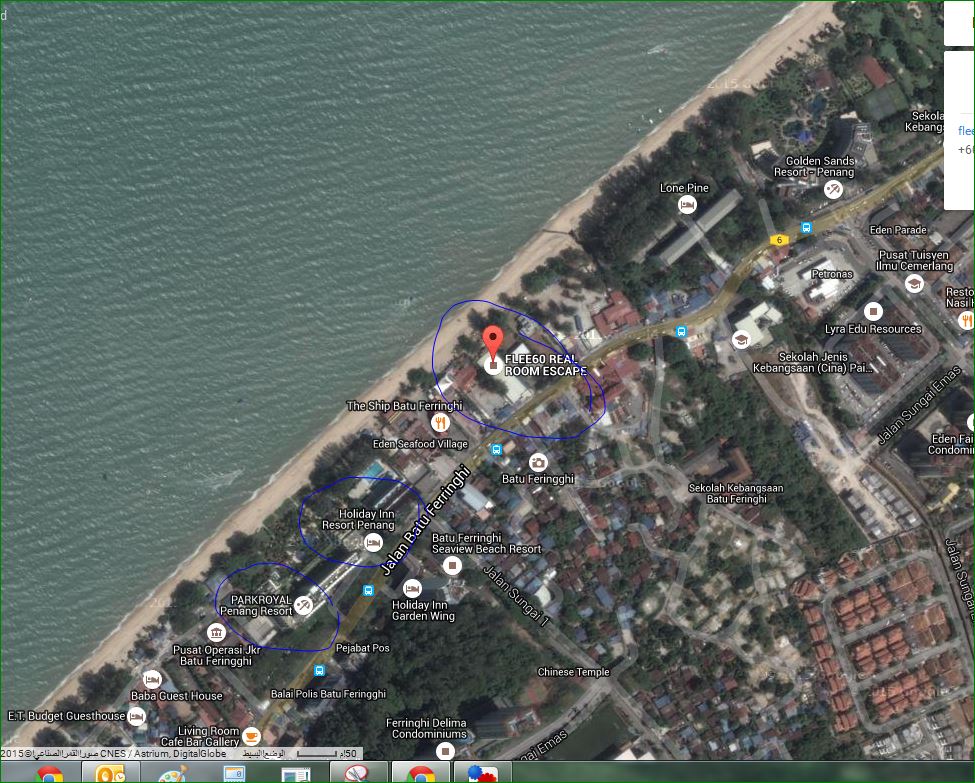Switch to the Outlook app in the taskbar
This screenshot has height=783, width=975.
tap(110, 774)
